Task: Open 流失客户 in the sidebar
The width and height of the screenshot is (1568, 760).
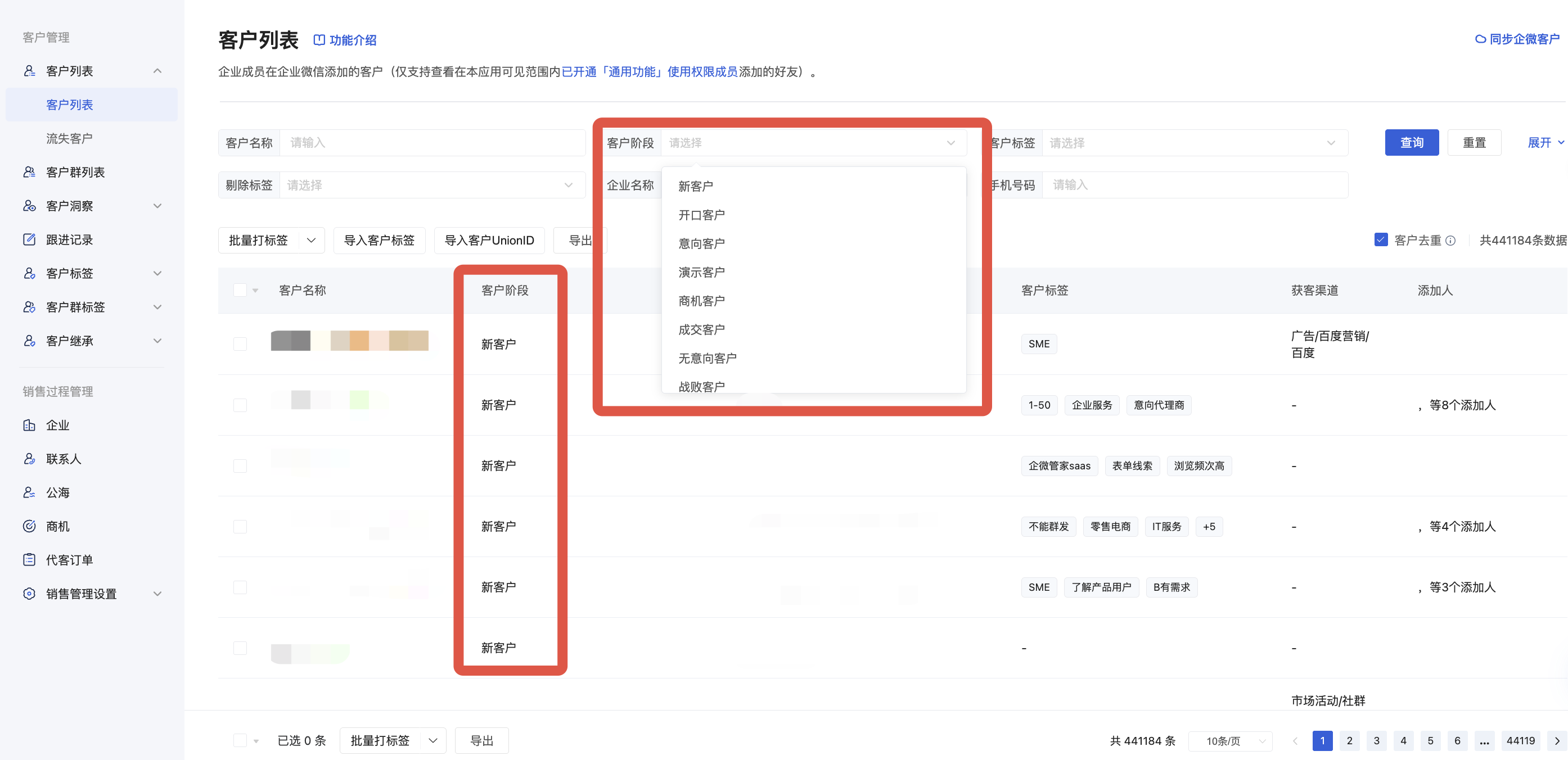Action: (x=69, y=138)
